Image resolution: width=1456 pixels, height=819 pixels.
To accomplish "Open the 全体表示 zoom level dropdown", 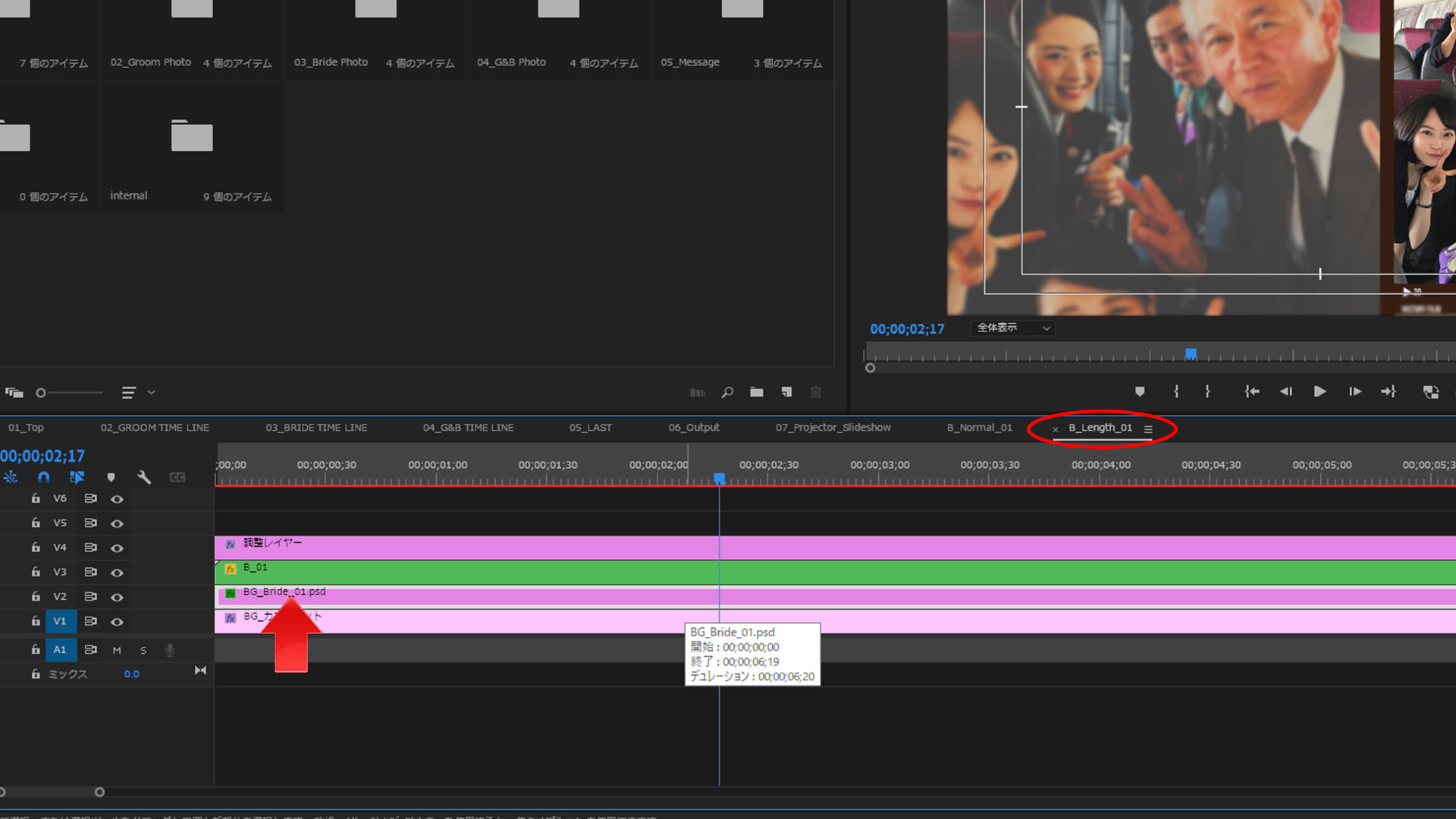I will coord(1014,328).
